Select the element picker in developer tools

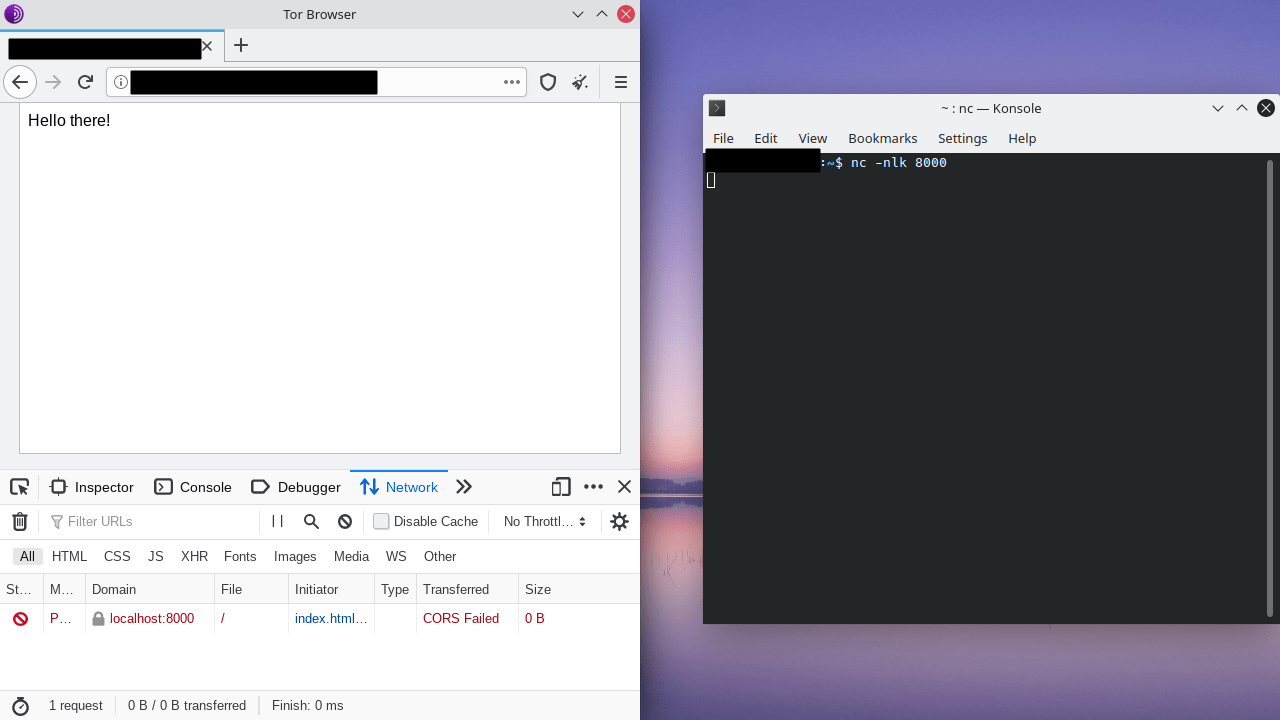pyautogui.click(x=19, y=487)
